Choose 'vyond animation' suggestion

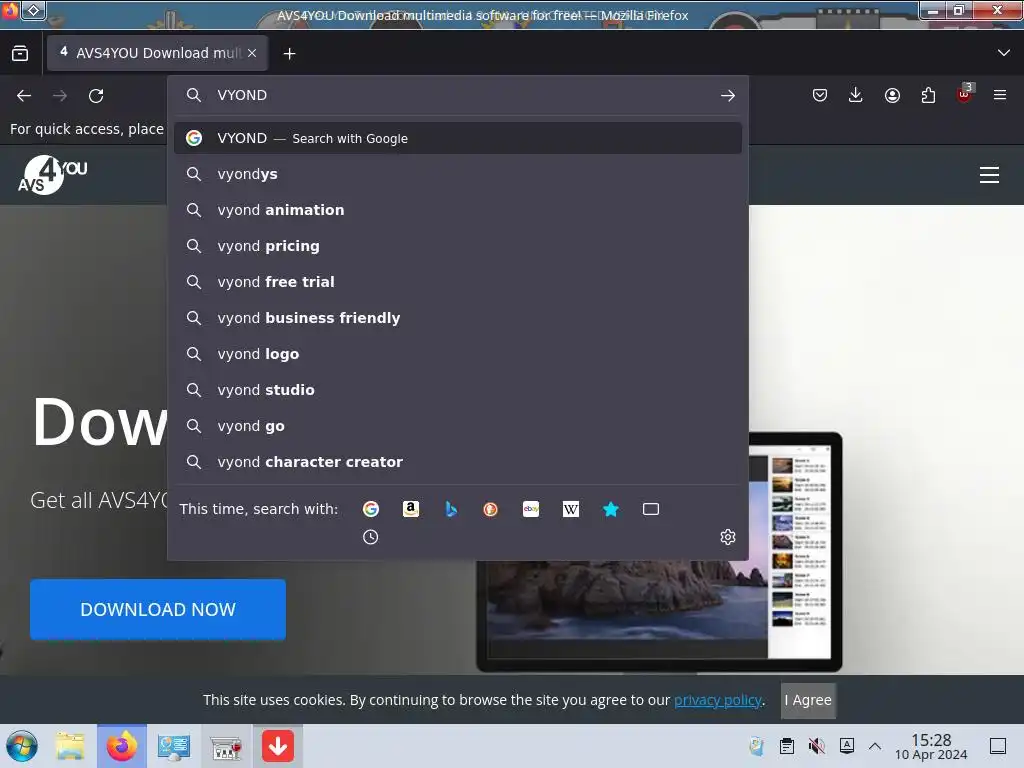(457, 210)
